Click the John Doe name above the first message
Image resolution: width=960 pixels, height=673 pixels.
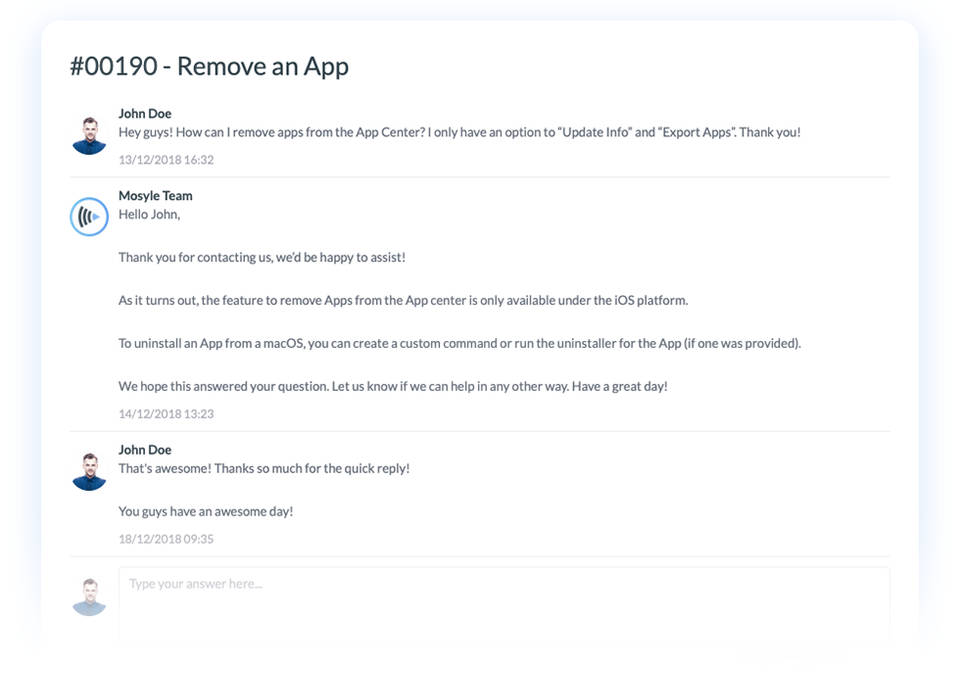click(145, 114)
